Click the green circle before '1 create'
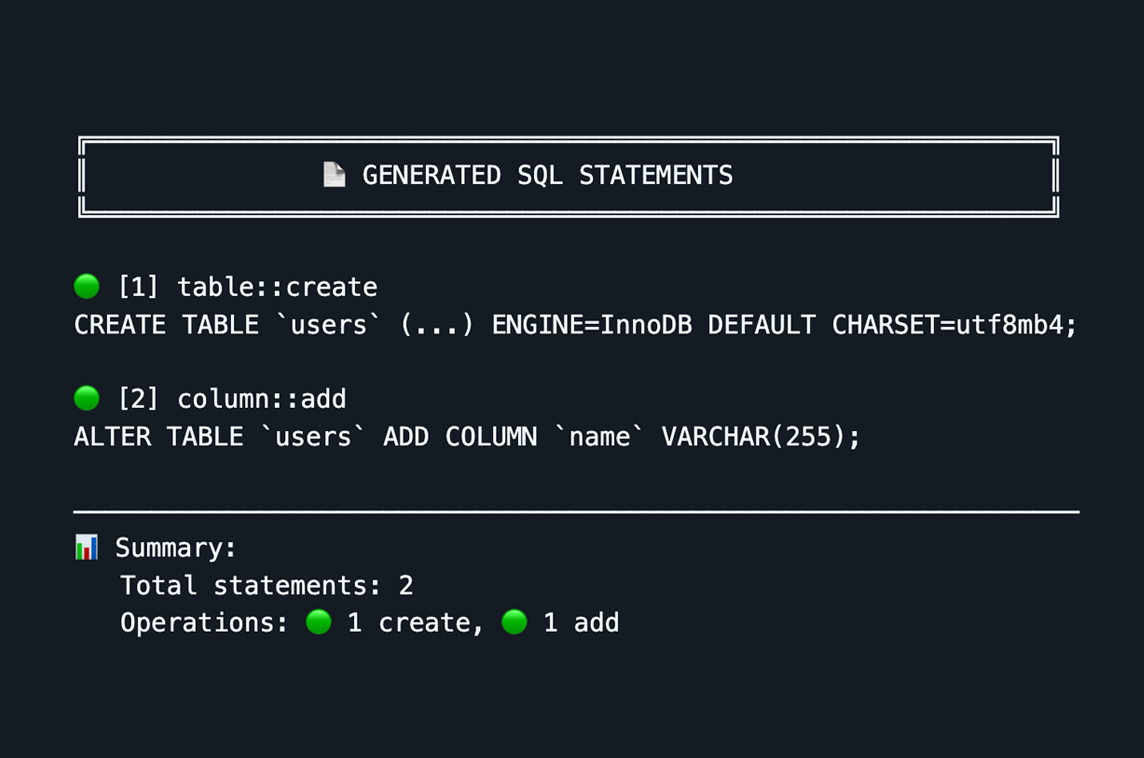The height and width of the screenshot is (758, 1144). [319, 622]
